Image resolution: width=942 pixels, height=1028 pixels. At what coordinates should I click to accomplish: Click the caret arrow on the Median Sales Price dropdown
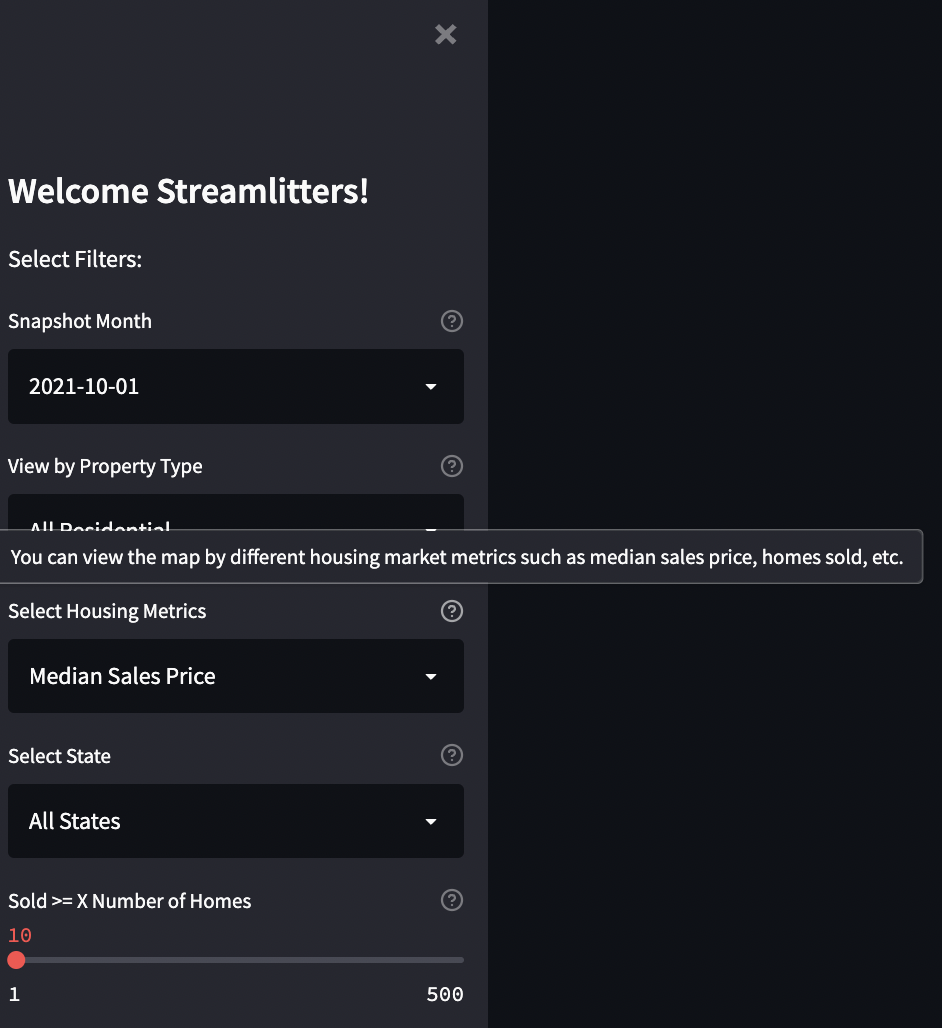[431, 676]
